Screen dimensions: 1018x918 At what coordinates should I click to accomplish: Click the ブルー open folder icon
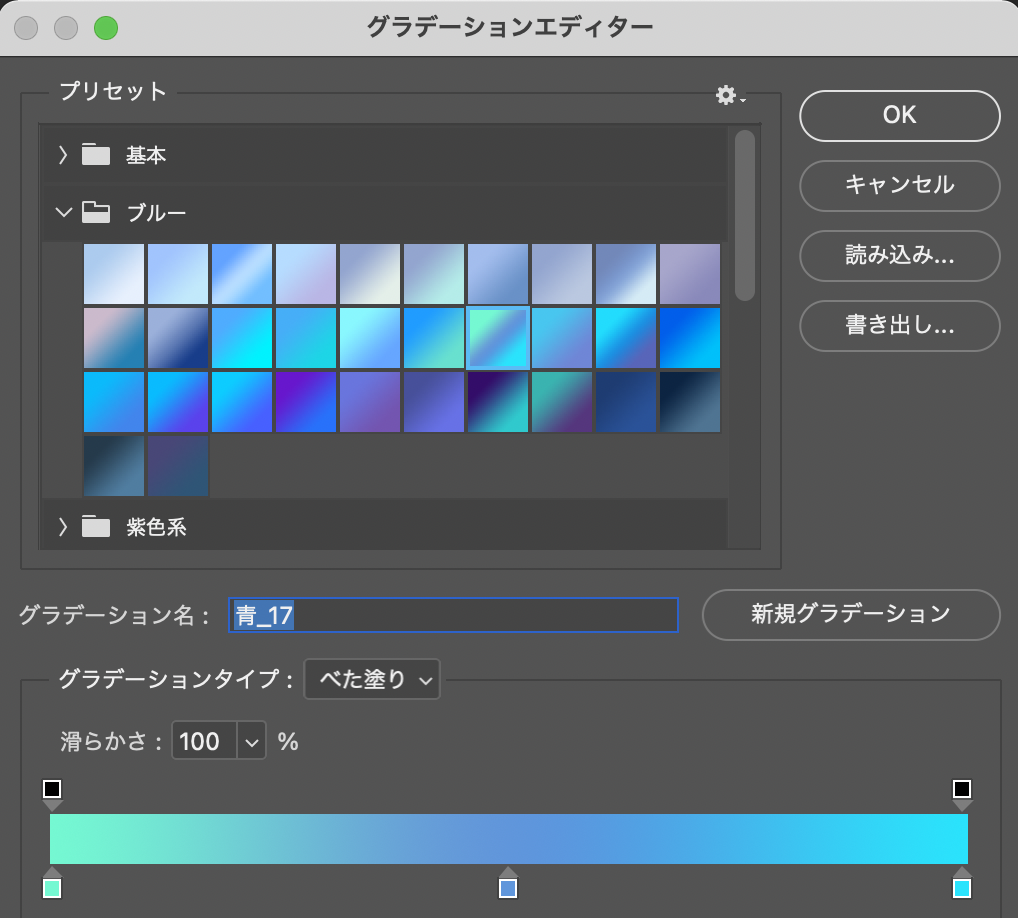pyautogui.click(x=96, y=212)
